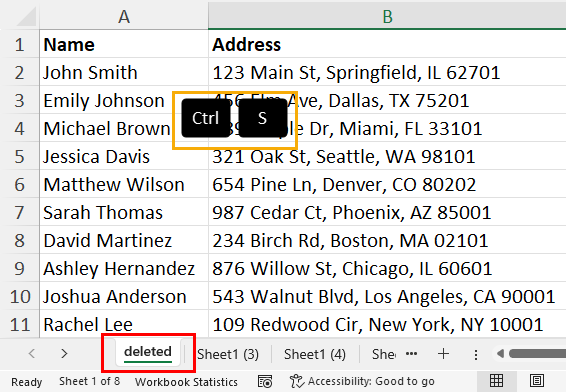The width and height of the screenshot is (566, 392).
Task: Select the 123 Main St, Springfield address
Action: (387, 72)
